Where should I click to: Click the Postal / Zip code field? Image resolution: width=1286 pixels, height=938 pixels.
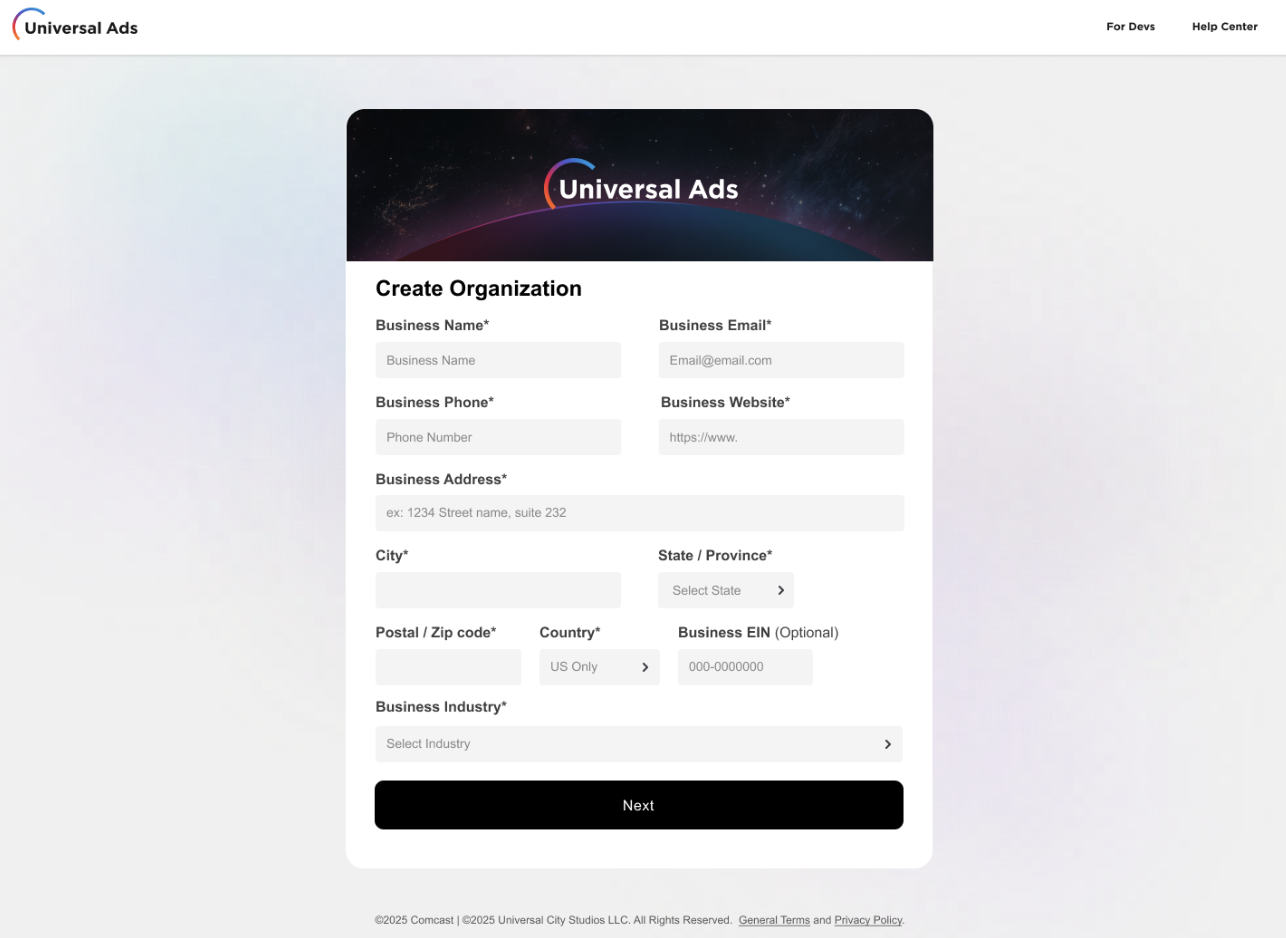click(x=448, y=667)
